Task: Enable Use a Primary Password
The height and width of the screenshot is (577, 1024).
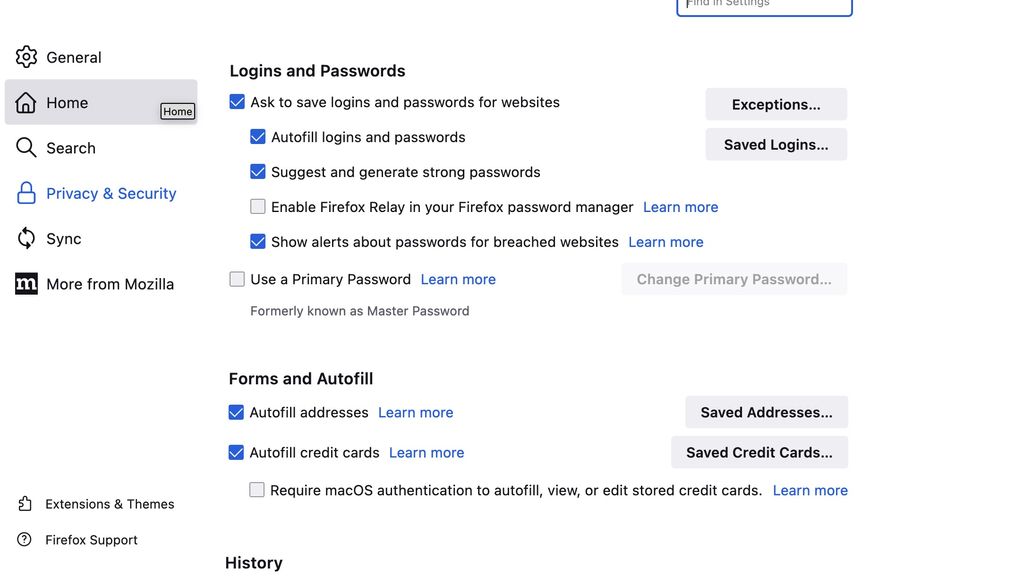Action: pyautogui.click(x=237, y=278)
